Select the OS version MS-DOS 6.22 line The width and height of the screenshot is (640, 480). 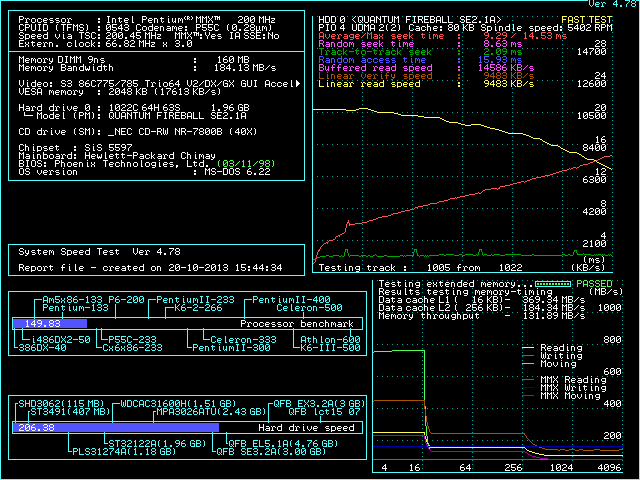coord(144,172)
